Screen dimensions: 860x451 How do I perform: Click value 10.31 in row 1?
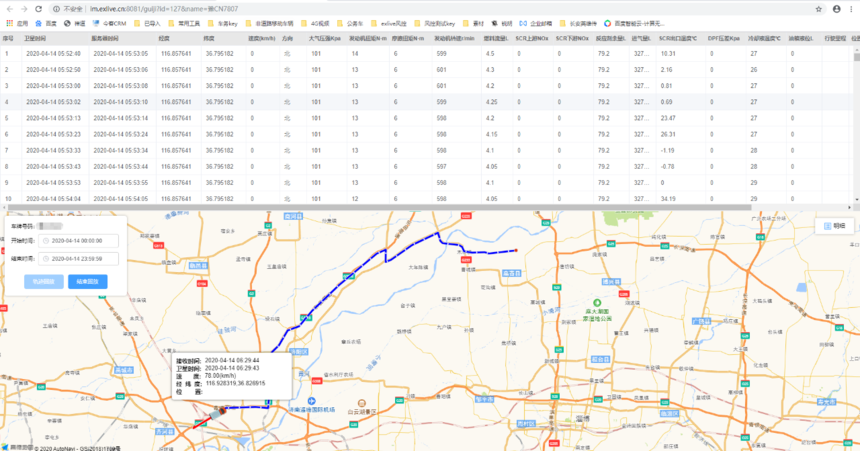click(668, 54)
